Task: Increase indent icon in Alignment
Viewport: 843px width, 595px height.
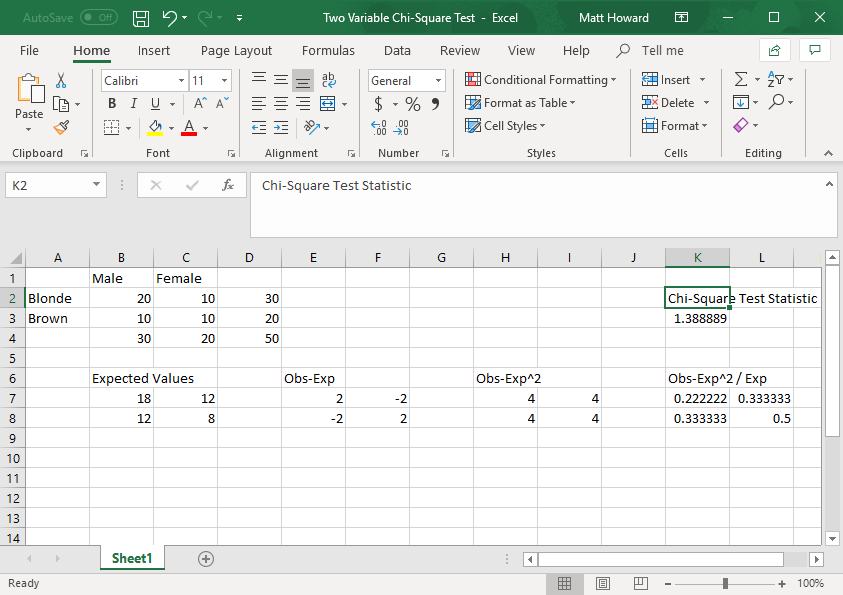Action: click(x=281, y=127)
